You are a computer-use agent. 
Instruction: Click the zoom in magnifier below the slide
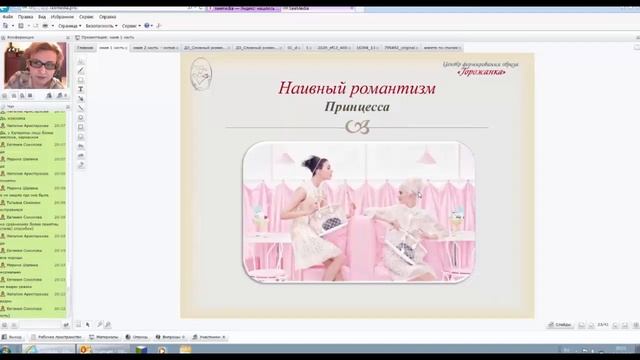[x=100, y=325]
